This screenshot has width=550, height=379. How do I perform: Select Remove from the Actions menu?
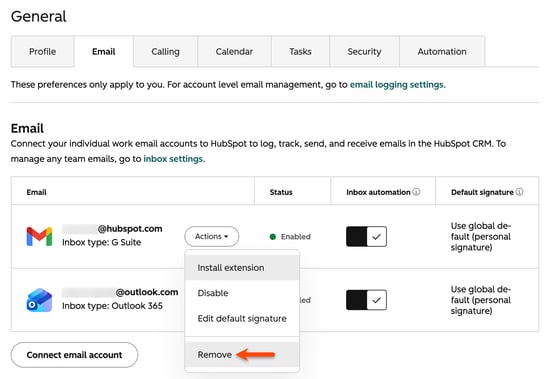pyautogui.click(x=242, y=355)
